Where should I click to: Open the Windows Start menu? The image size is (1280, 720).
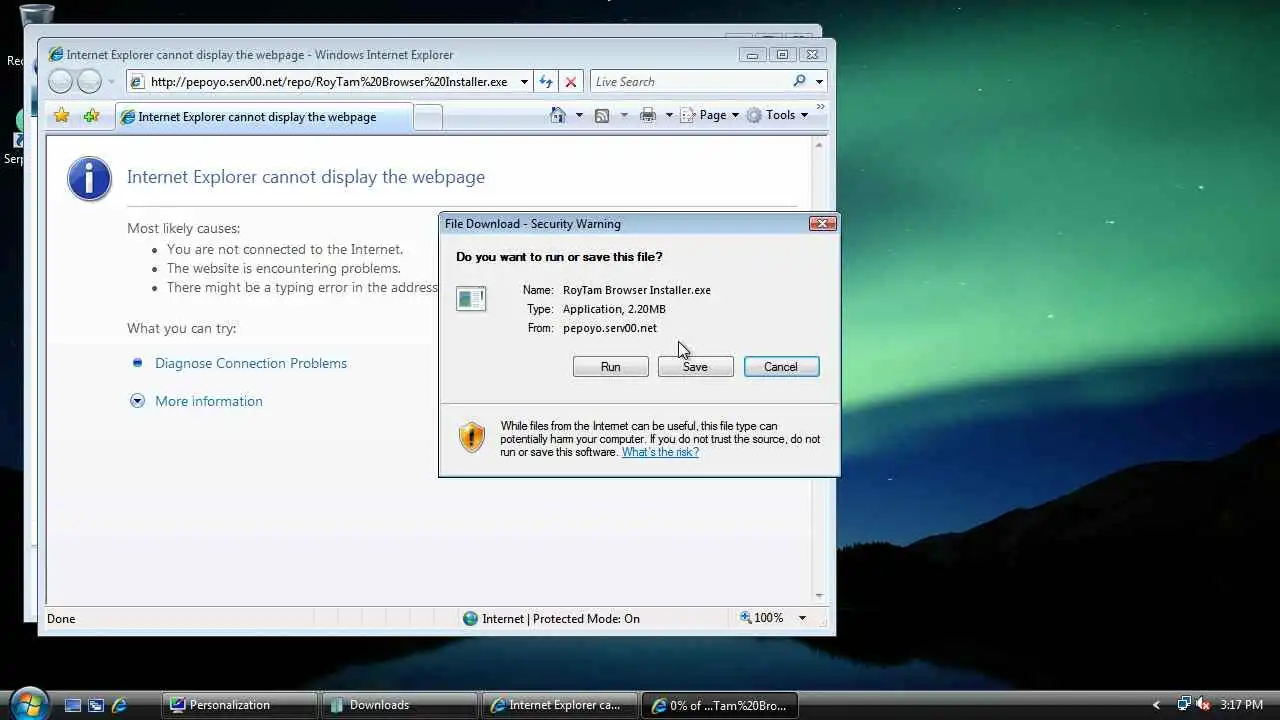pos(28,702)
